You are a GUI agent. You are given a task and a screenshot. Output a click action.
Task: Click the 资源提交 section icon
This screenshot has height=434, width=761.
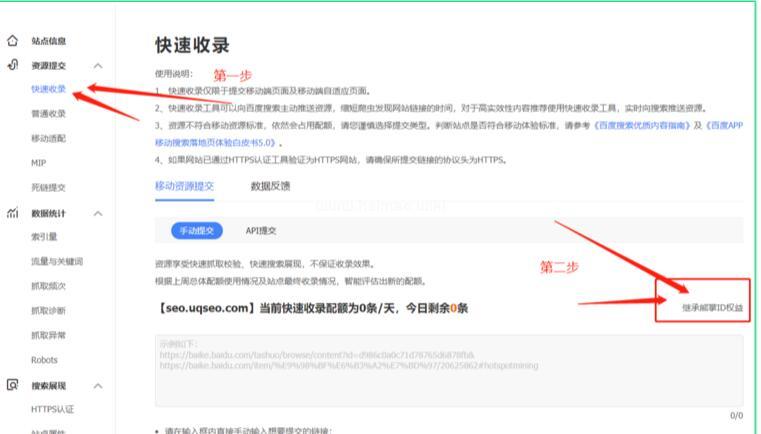[11, 65]
